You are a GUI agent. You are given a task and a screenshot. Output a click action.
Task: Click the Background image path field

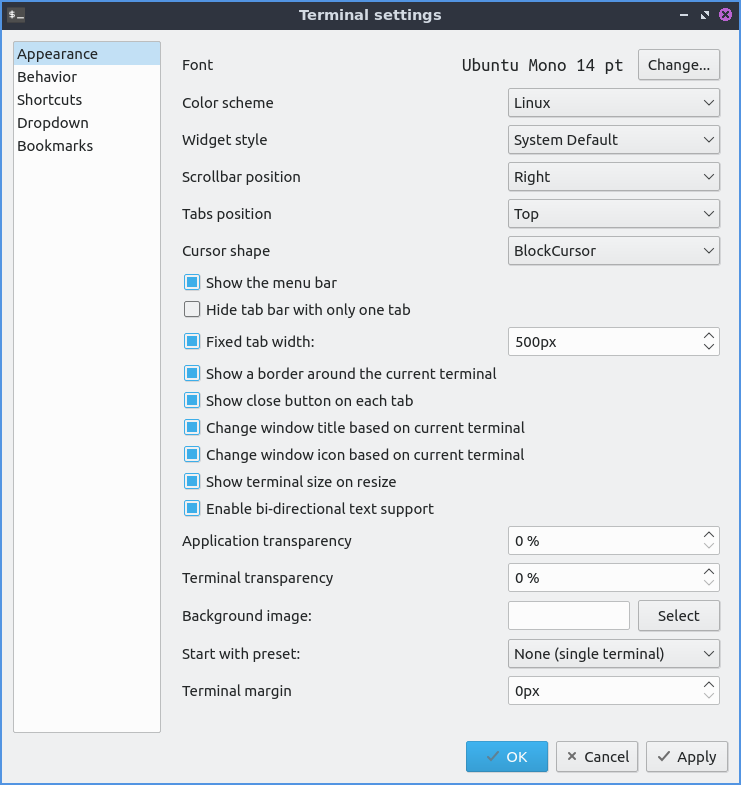point(569,616)
